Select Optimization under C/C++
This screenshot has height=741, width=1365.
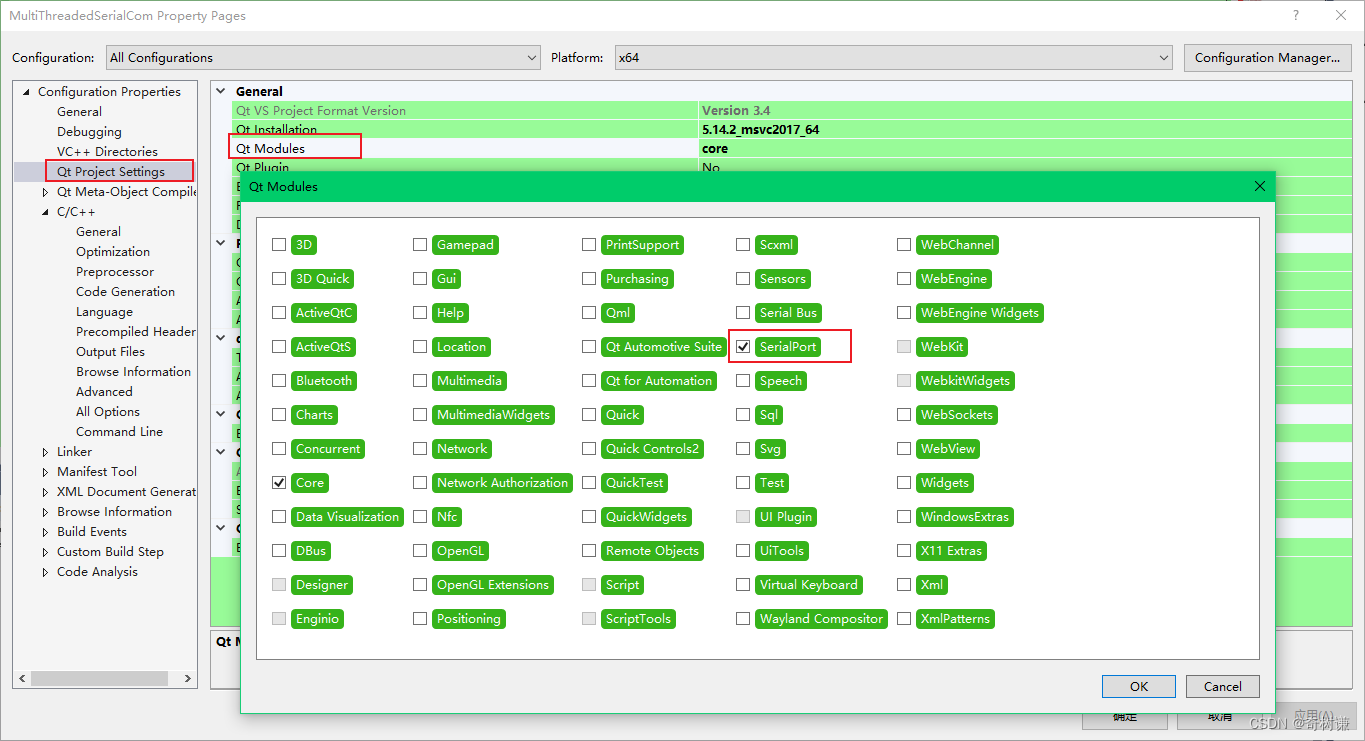pyautogui.click(x=113, y=252)
